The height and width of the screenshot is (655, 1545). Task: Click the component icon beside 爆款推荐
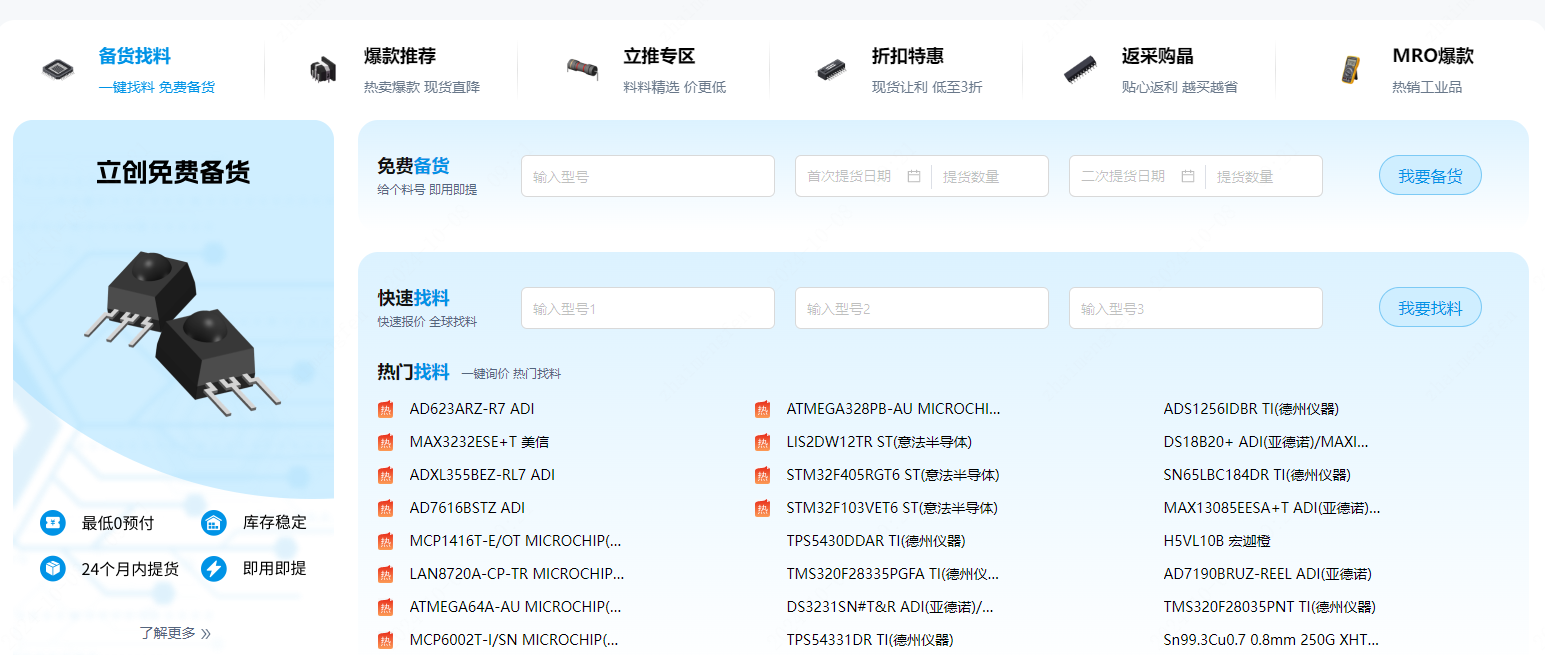322,70
